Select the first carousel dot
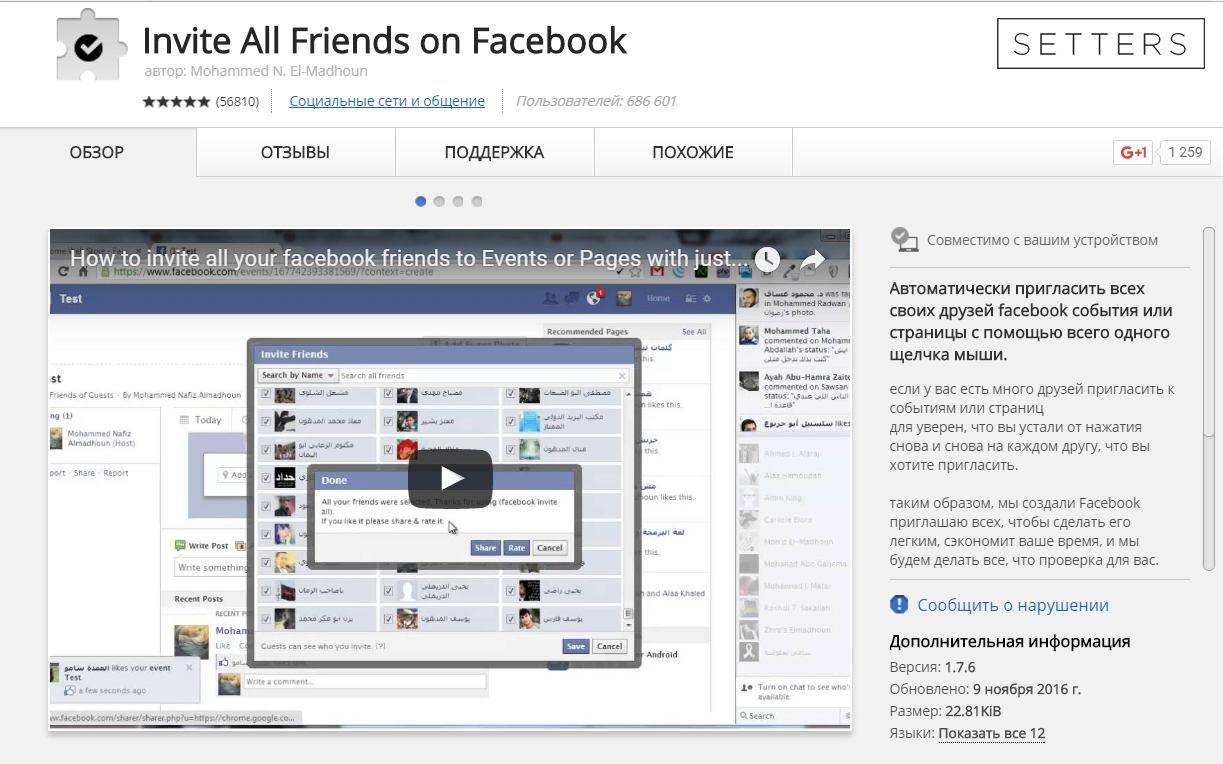 coord(421,201)
